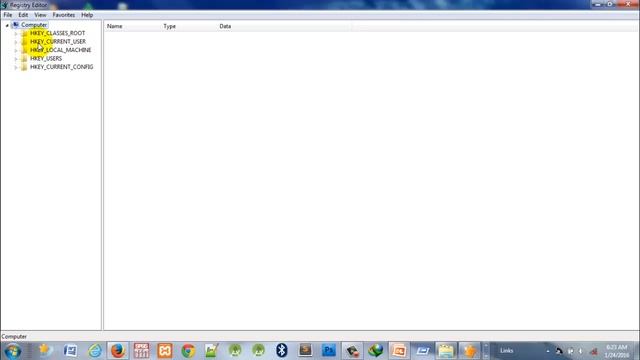Click the Computer icon in tree
The image size is (640, 360).
16,25
